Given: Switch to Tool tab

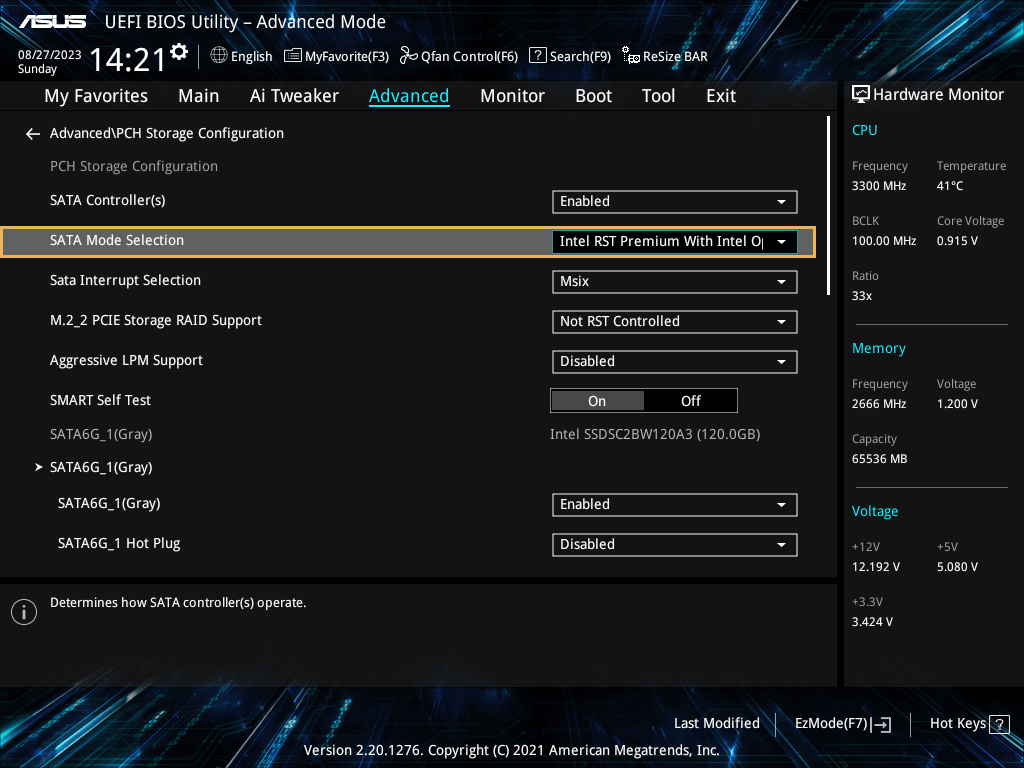Looking at the screenshot, I should tap(658, 96).
